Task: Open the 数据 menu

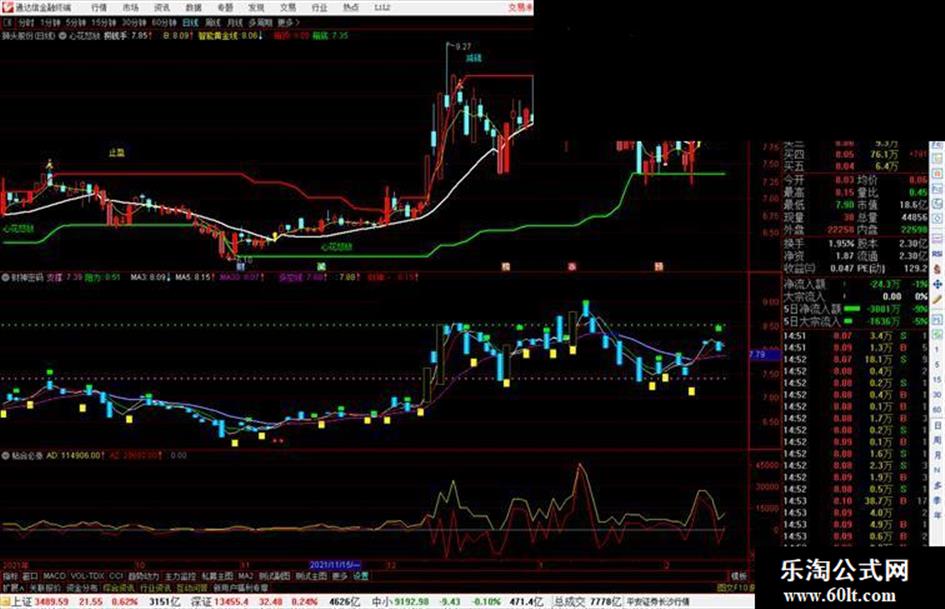Action: (193, 7)
